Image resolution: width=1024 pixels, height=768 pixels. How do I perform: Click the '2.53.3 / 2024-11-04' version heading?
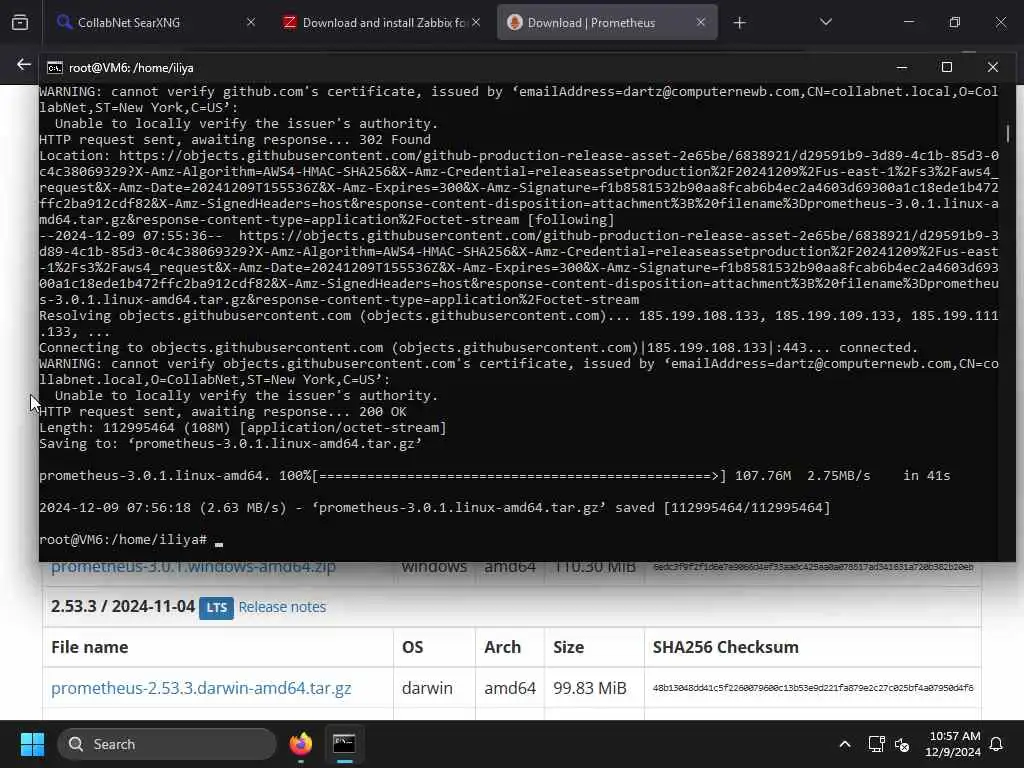(x=123, y=607)
